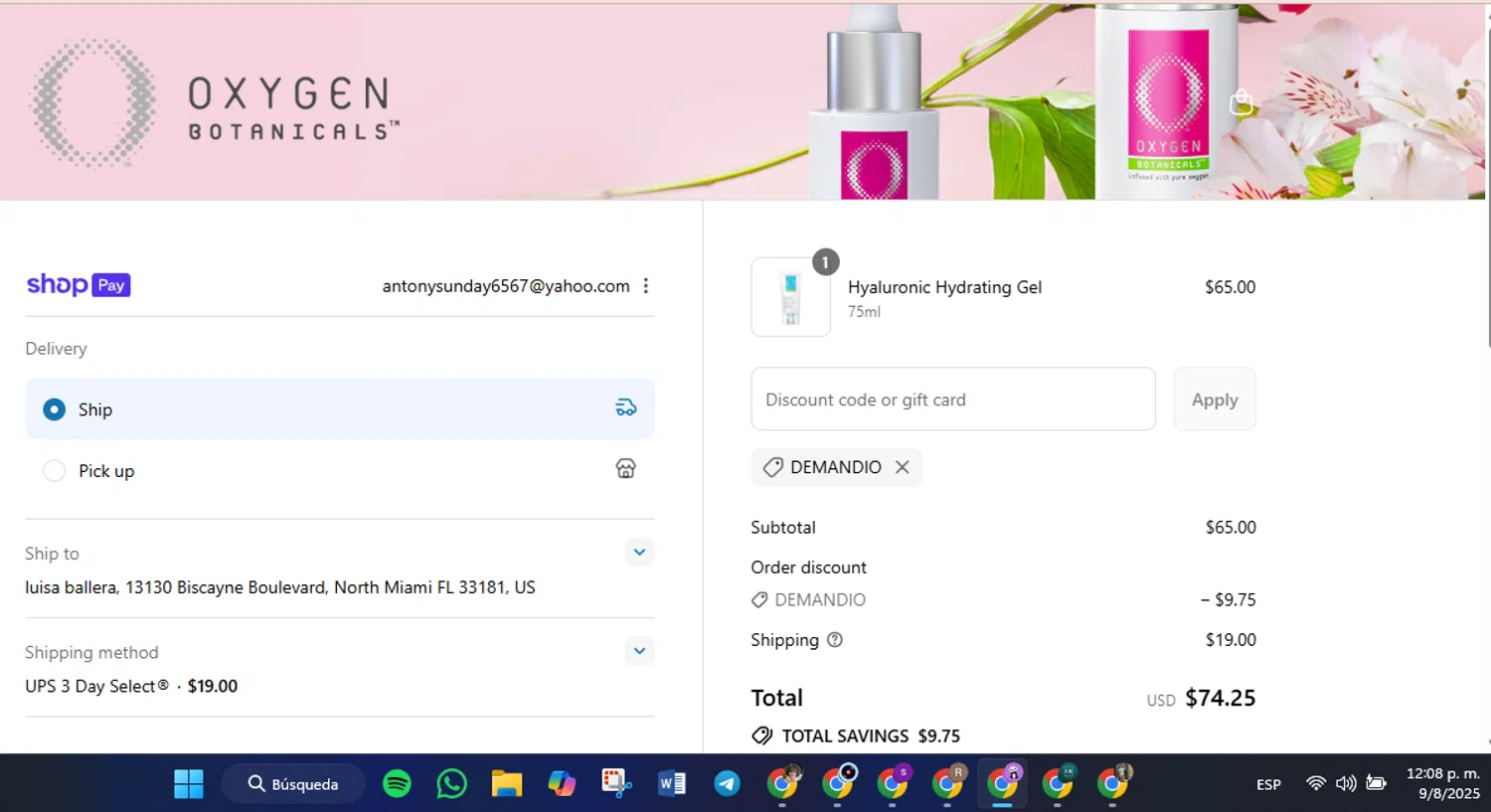Open WhatsApp from the taskbar
The height and width of the screenshot is (812, 1491).
452,784
